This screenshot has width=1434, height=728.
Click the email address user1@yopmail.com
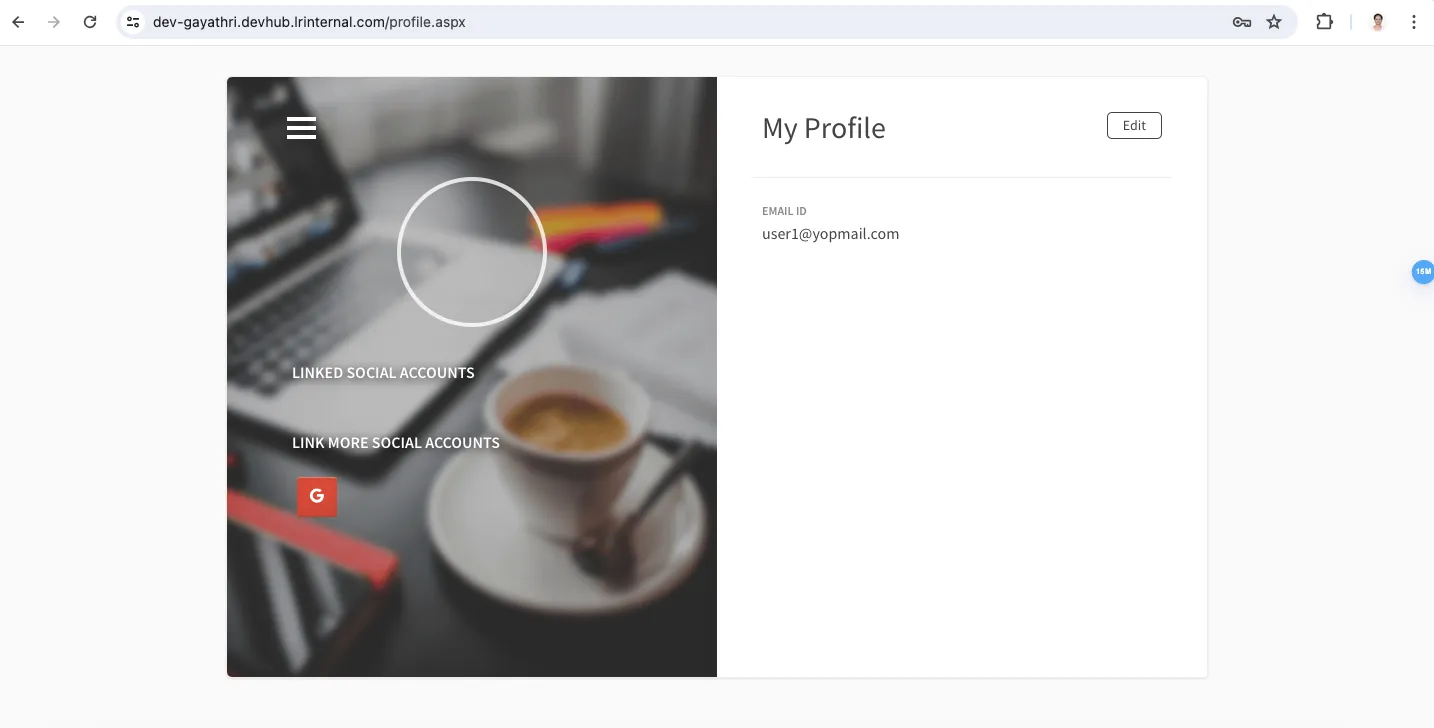point(830,233)
